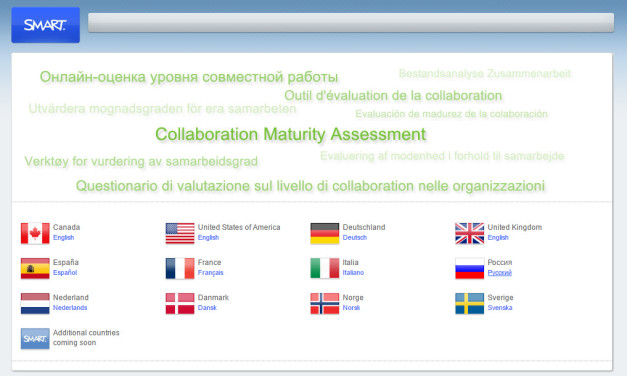Screen dimensions: 627x376
Task: Click the Questionario di valutazione Italian title
Action: 310,186
